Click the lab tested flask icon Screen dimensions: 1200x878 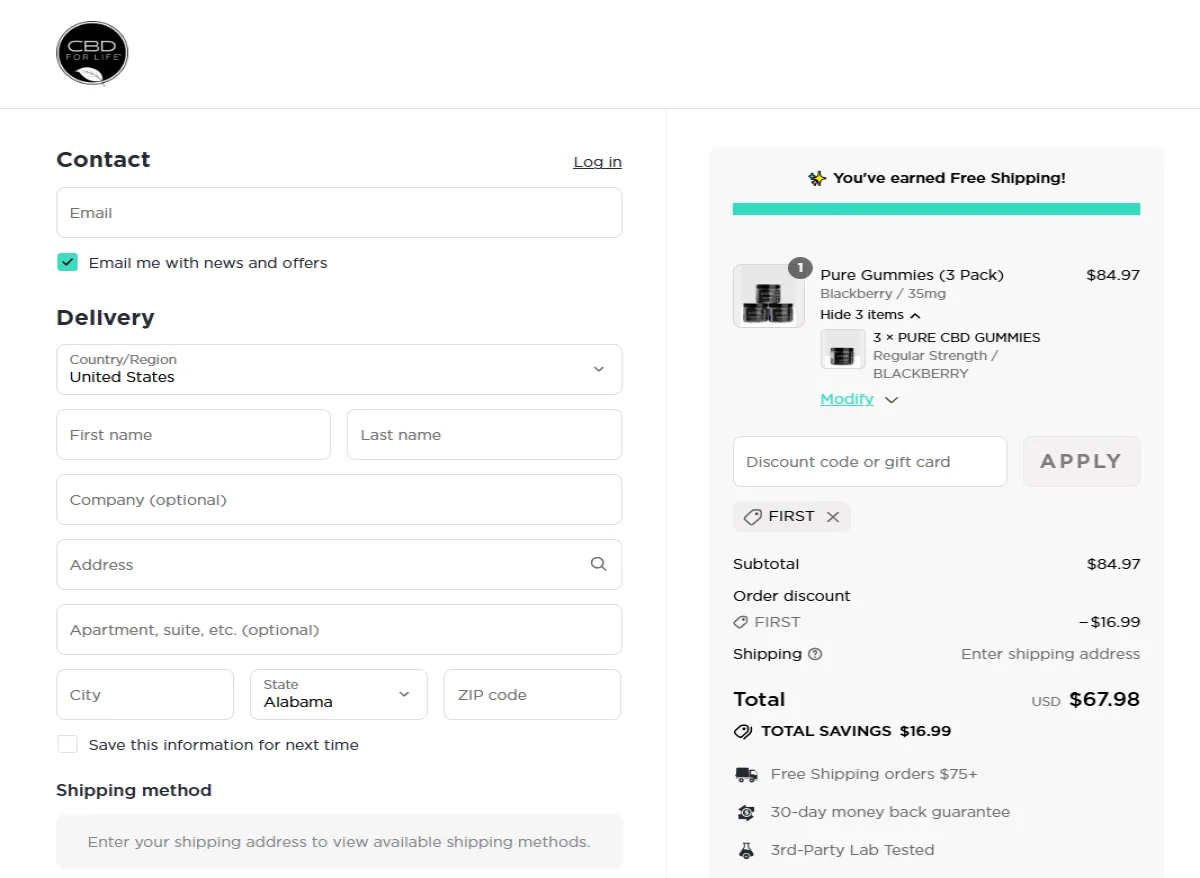click(746, 850)
